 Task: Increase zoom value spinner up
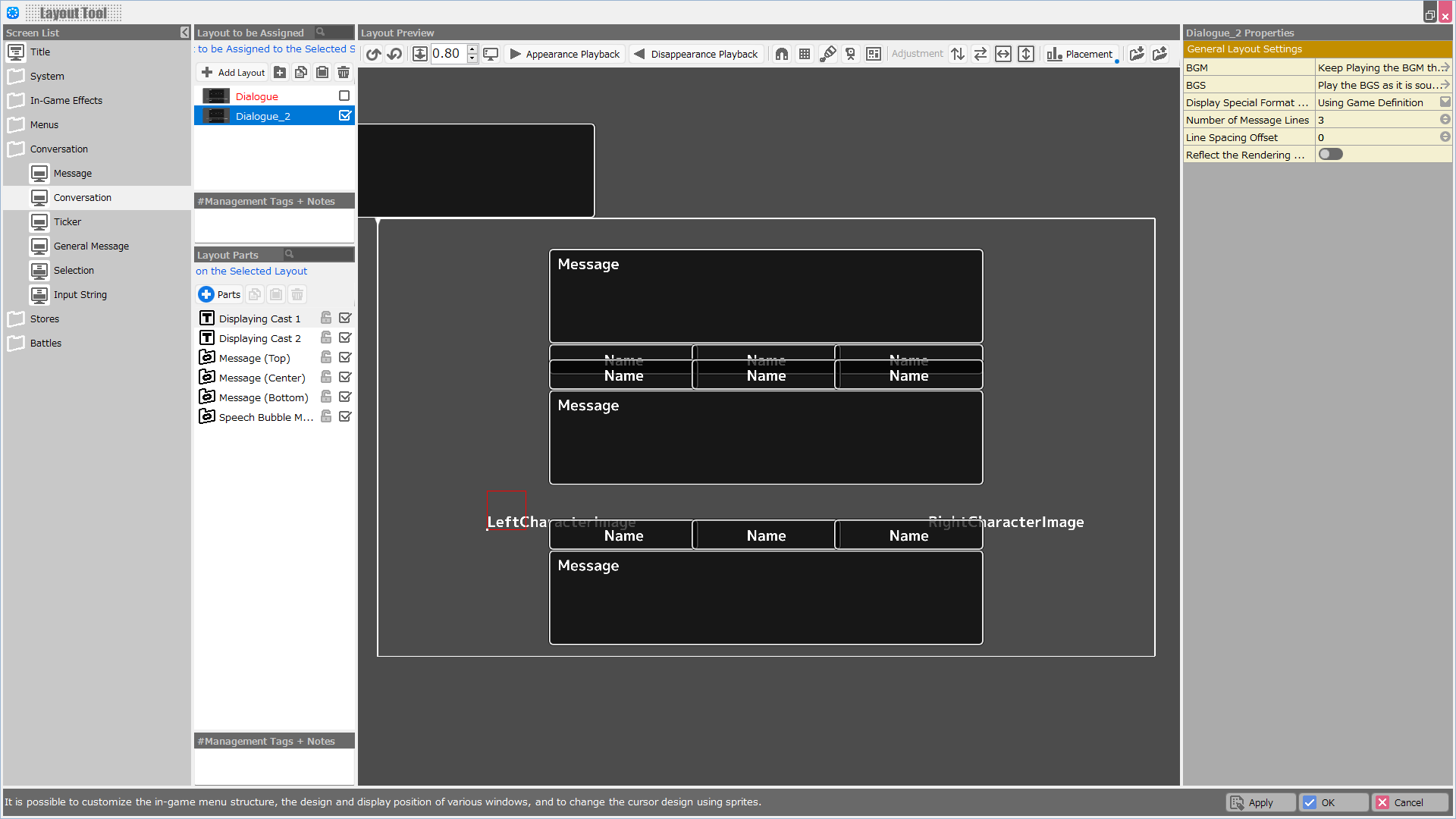point(472,49)
